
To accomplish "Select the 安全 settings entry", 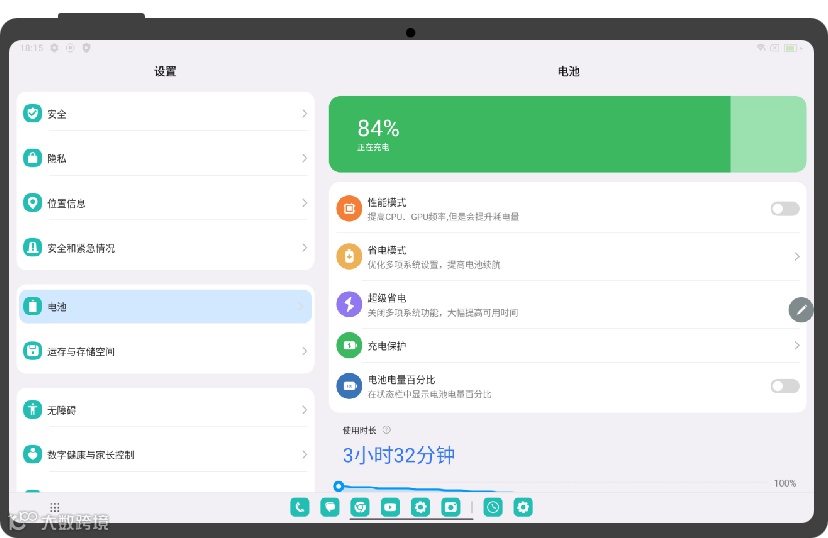I will tap(165, 114).
